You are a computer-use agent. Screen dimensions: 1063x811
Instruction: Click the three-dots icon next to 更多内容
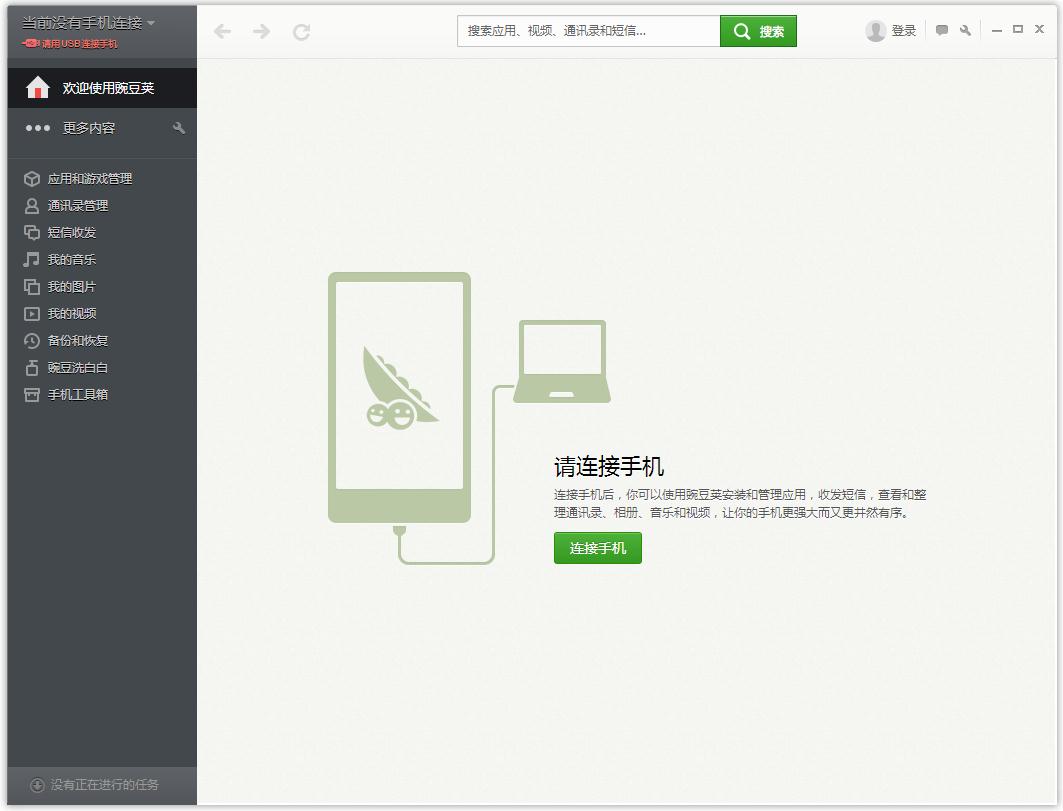pos(38,127)
